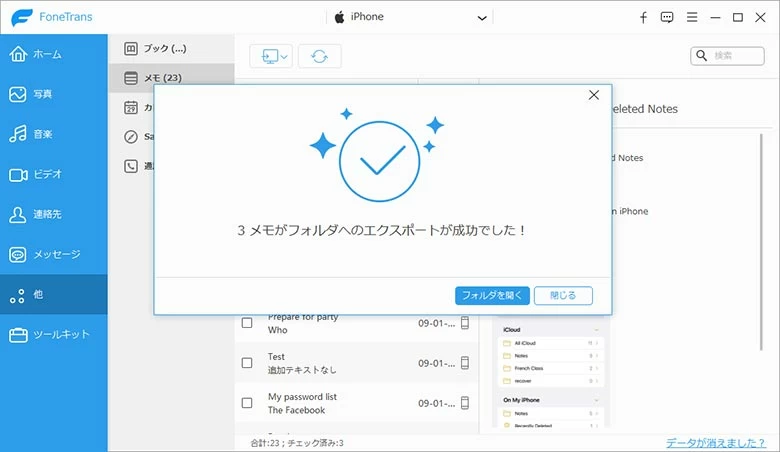The image size is (780, 452).
Task: Toggle checkbox for Test note
Action: point(247,363)
